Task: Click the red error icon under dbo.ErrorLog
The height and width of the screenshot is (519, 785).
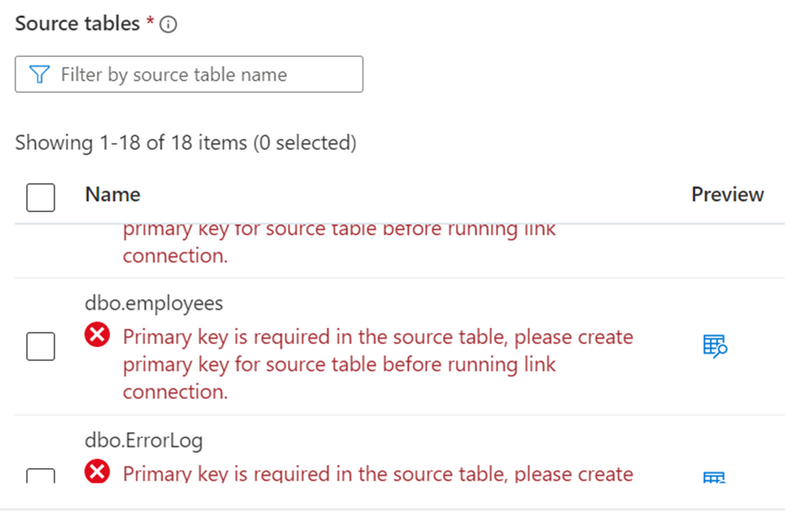Action: (x=97, y=471)
